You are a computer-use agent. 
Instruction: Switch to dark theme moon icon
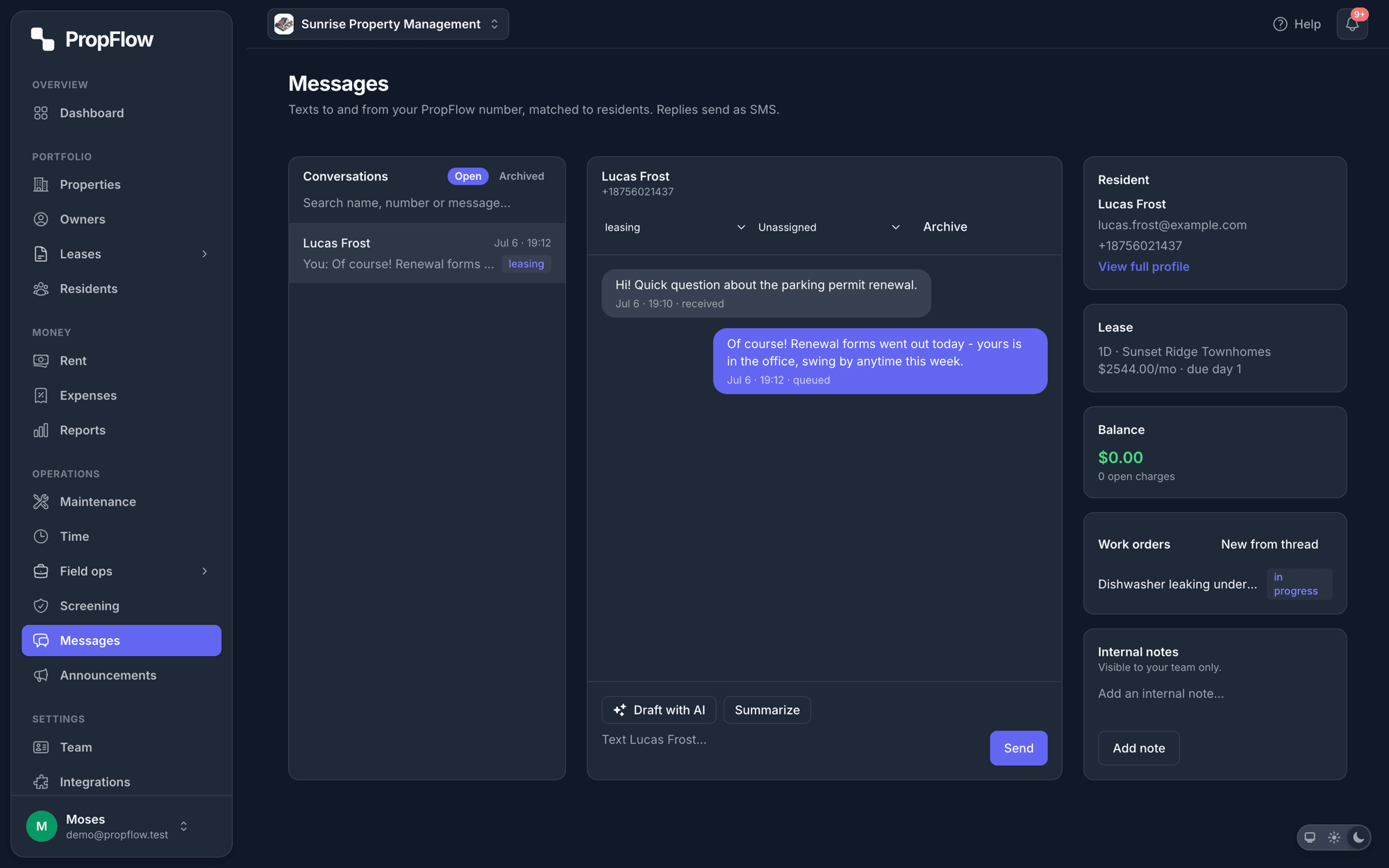(x=1358, y=837)
